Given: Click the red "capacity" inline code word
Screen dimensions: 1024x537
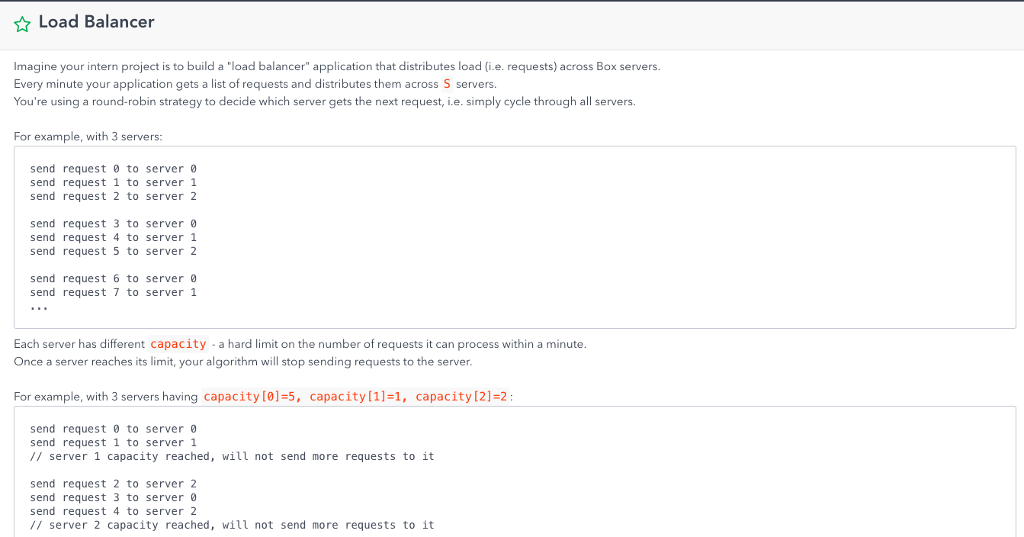Looking at the screenshot, I should [x=178, y=344].
